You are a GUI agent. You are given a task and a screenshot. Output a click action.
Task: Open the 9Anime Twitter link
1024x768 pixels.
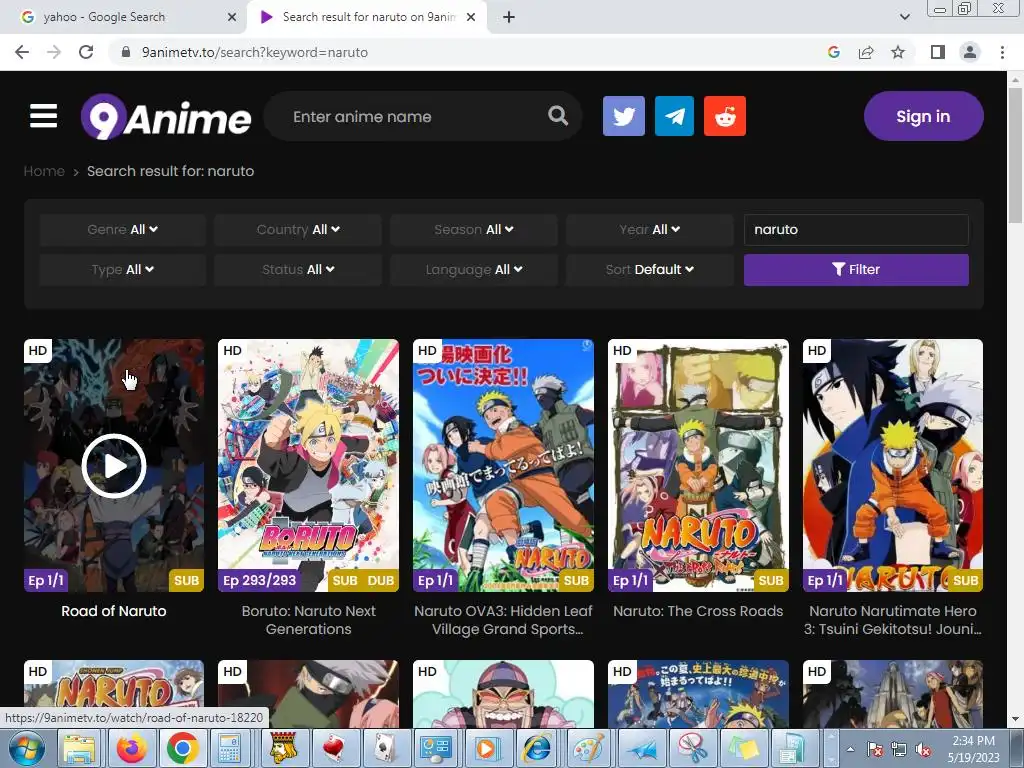[624, 116]
